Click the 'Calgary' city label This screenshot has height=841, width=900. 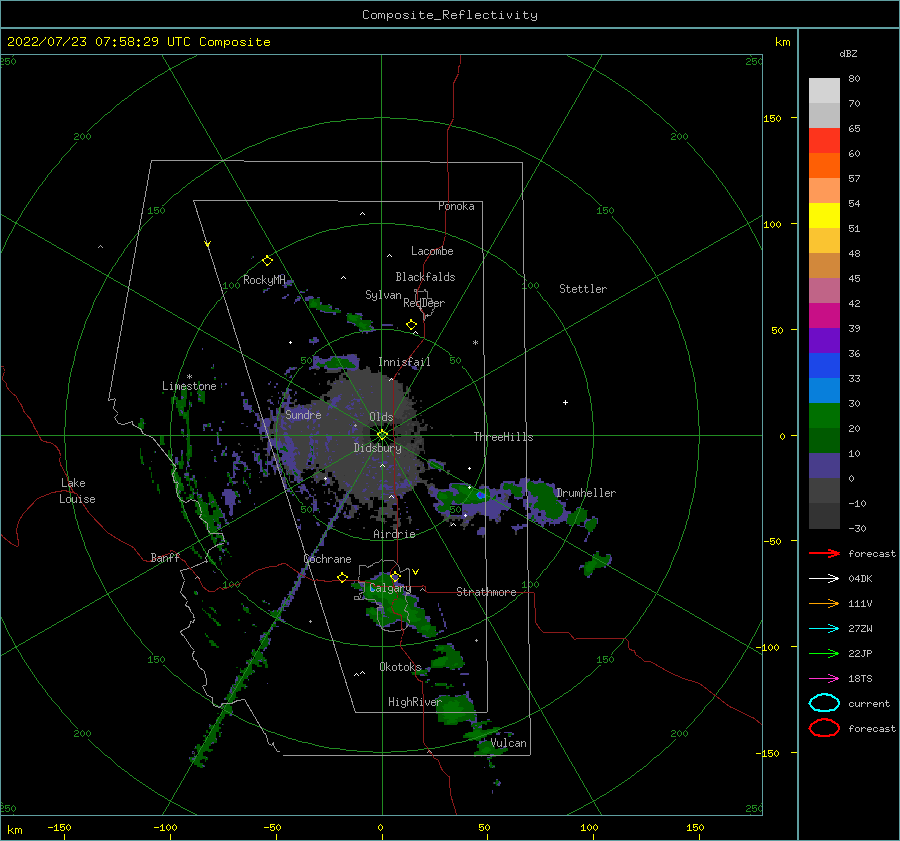click(x=390, y=588)
